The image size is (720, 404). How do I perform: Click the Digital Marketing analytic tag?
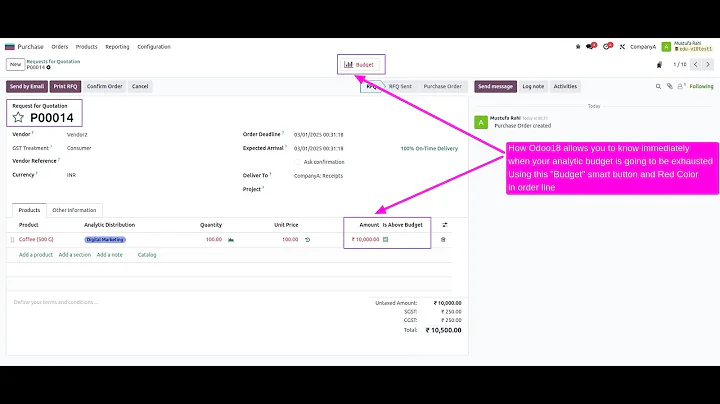tap(105, 240)
